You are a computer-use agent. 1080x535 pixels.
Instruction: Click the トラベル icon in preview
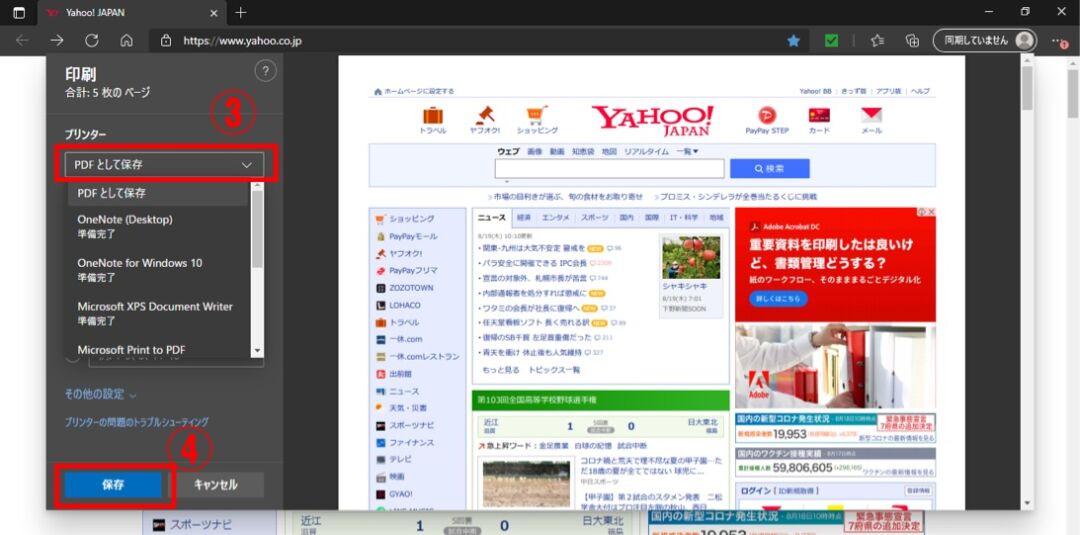click(x=433, y=120)
